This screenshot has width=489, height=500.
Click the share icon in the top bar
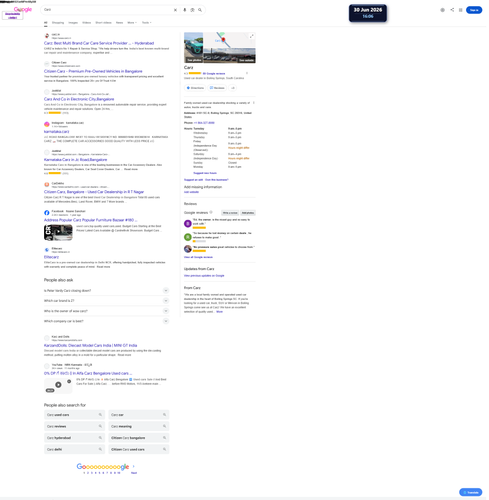(452, 10)
